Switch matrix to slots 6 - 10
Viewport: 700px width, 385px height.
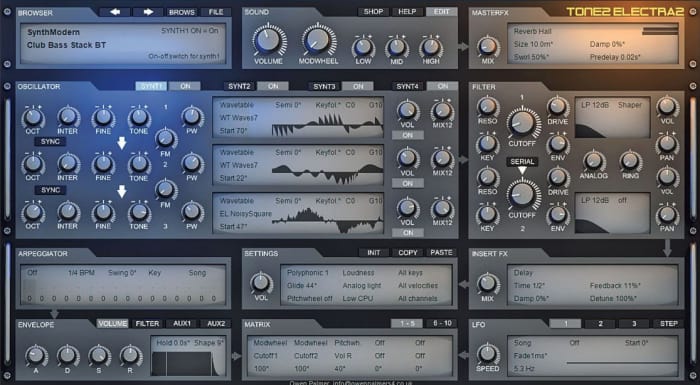coord(442,323)
